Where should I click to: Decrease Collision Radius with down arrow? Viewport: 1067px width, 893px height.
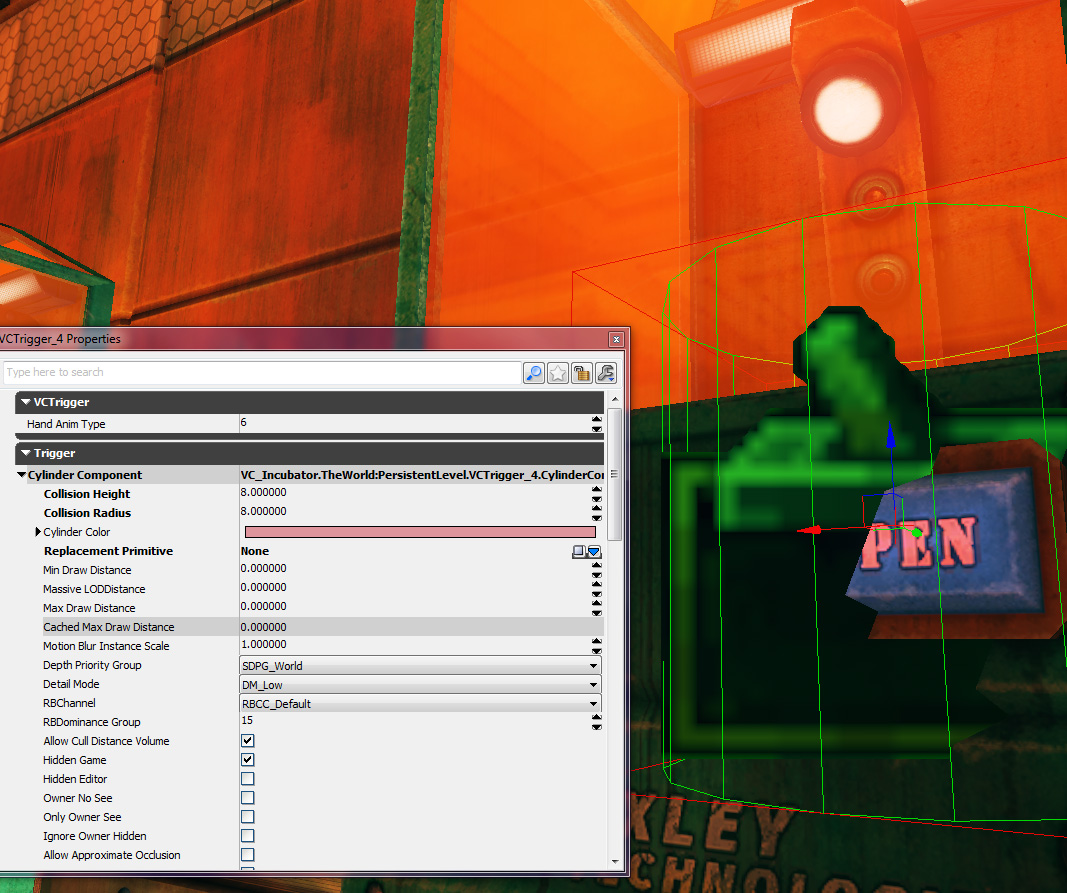pos(597,517)
